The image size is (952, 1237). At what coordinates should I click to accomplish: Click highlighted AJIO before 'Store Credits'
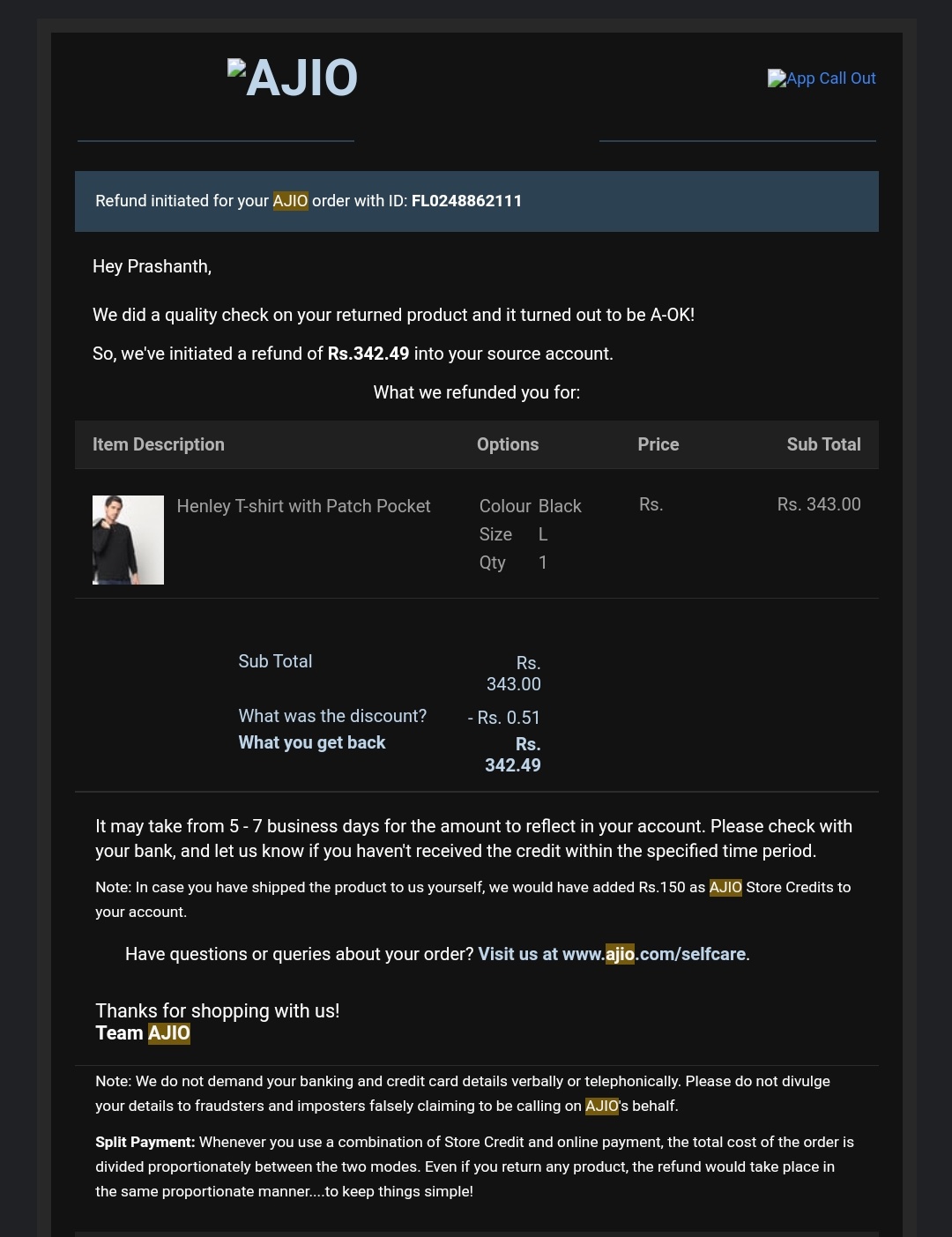(725, 887)
